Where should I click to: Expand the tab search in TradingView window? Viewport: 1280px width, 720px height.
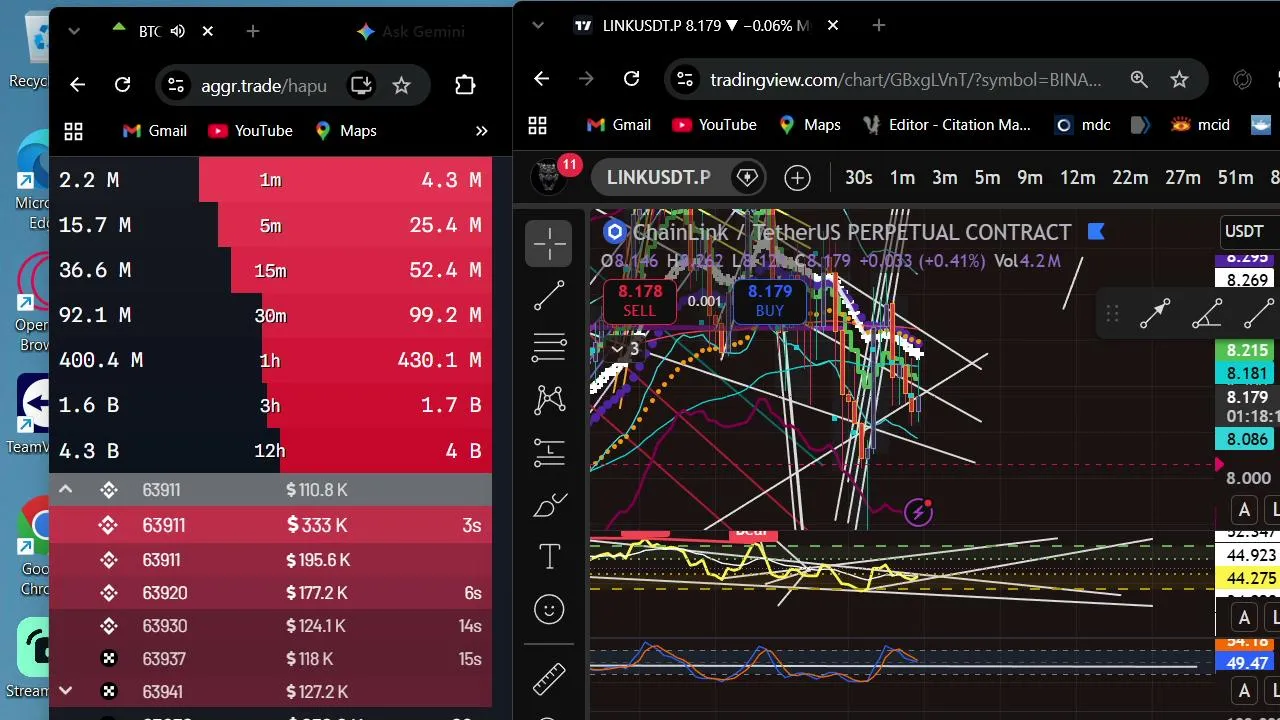pyautogui.click(x=537, y=25)
